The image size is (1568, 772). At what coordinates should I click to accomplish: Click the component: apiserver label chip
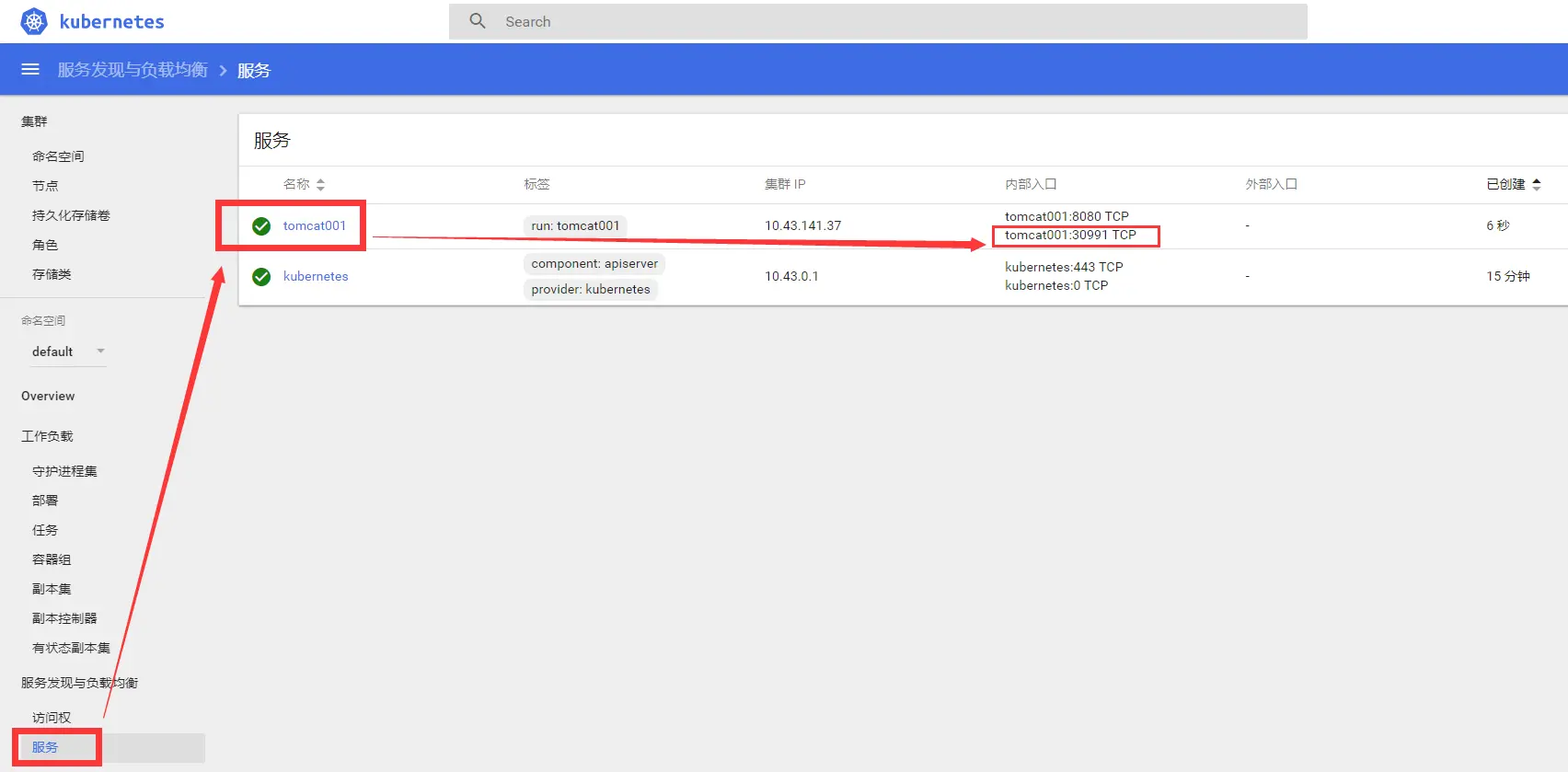[x=594, y=263]
